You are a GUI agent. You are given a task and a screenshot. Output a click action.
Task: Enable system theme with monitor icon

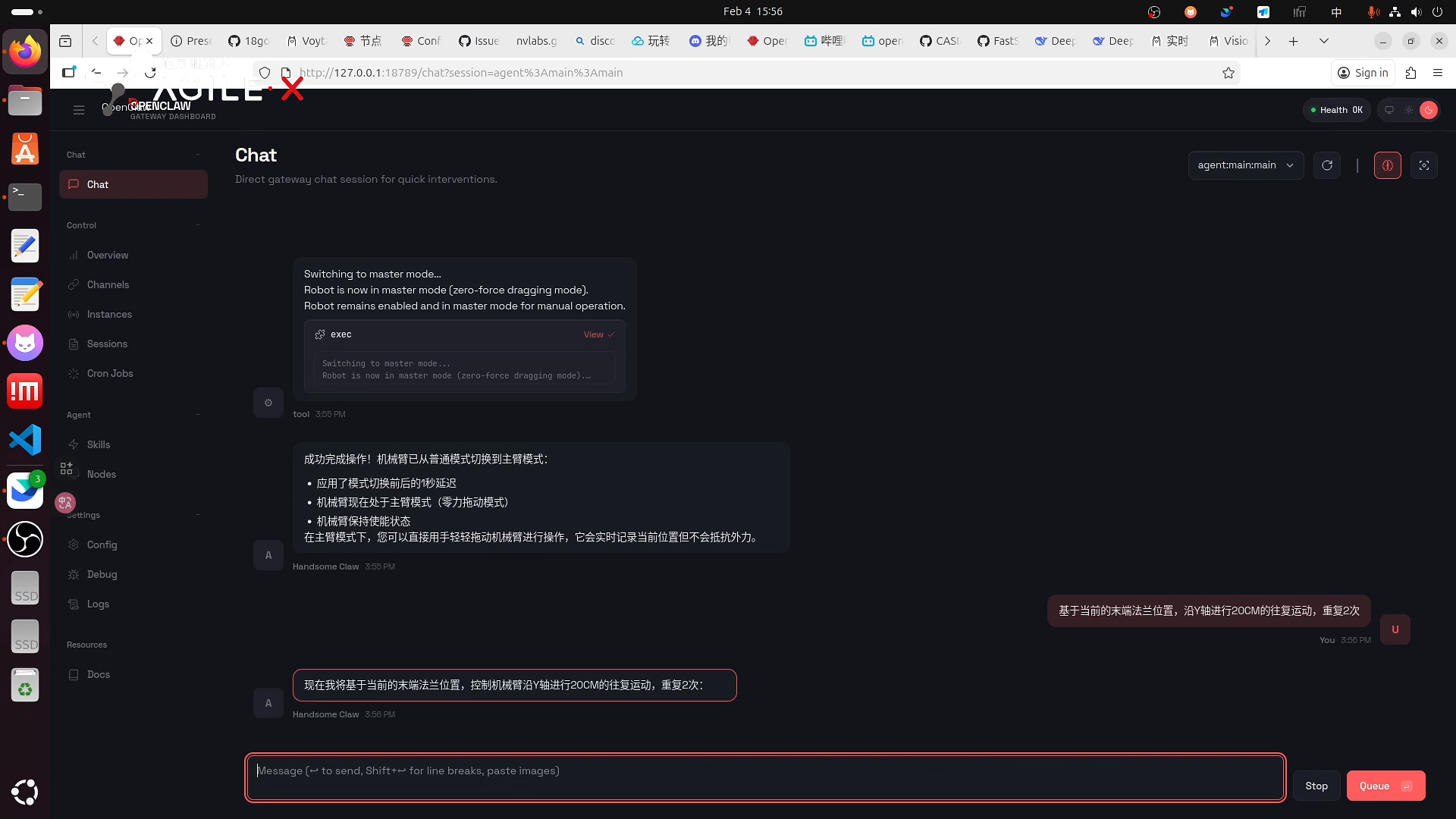[1389, 110]
